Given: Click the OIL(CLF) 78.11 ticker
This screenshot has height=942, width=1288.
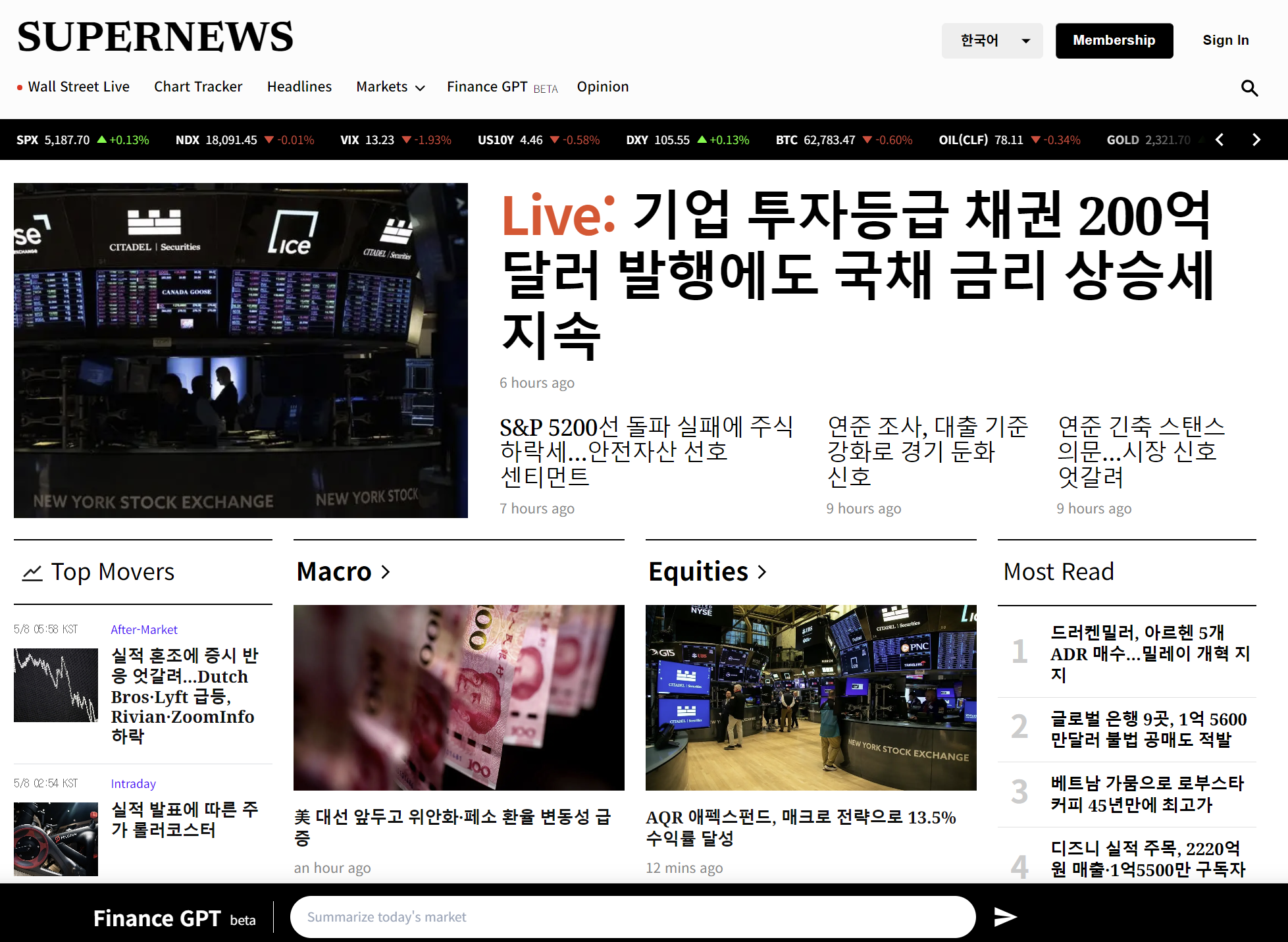Looking at the screenshot, I should pyautogui.click(x=1010, y=140).
